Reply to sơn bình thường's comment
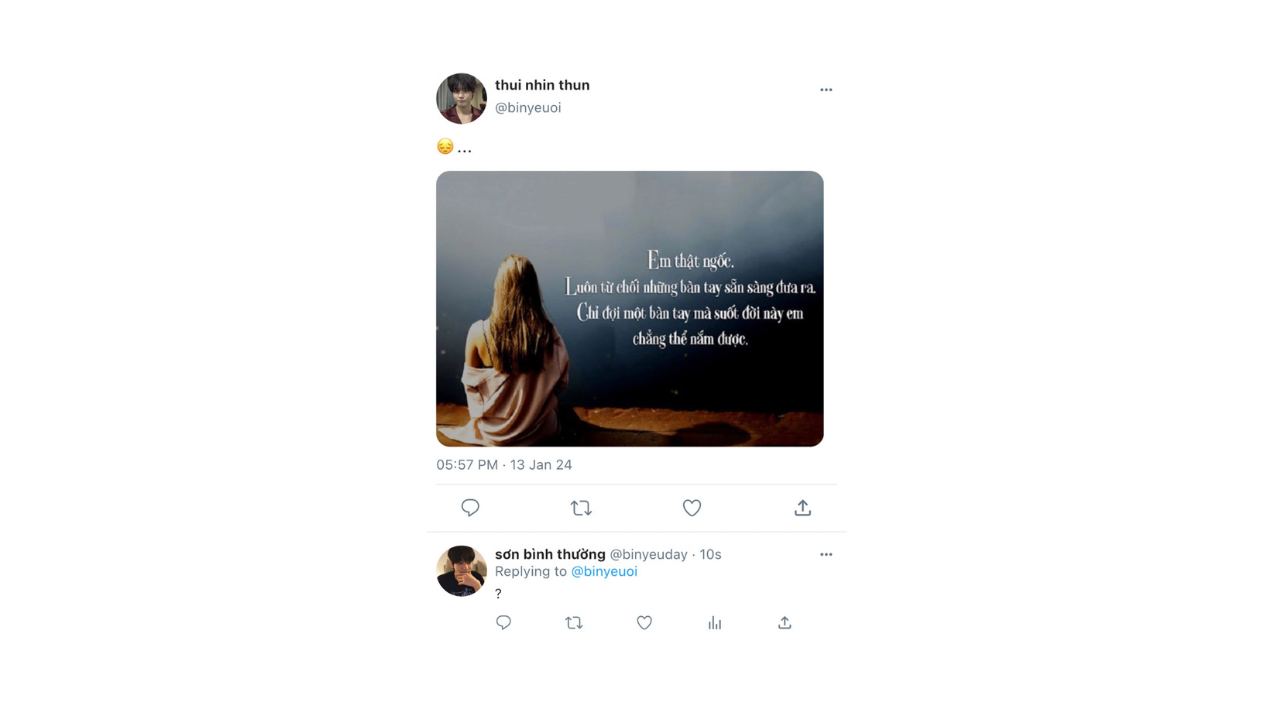The height and width of the screenshot is (720, 1280). point(503,623)
